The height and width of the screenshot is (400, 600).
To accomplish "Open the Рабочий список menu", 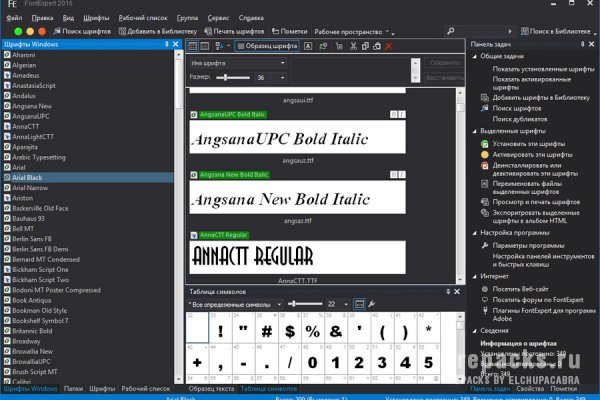I will 143,18.
